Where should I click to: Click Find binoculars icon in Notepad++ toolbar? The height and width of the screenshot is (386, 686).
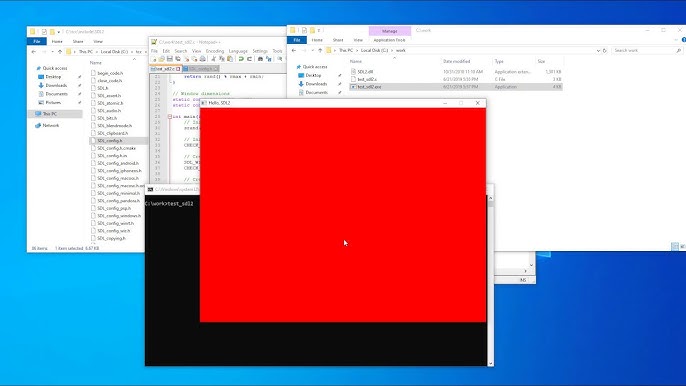[x=260, y=59]
